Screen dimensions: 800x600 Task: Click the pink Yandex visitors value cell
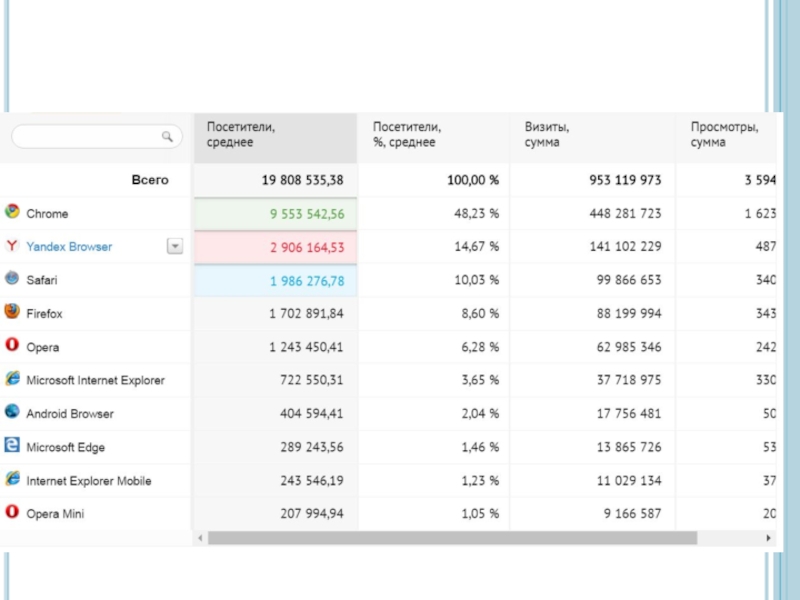[x=274, y=247]
